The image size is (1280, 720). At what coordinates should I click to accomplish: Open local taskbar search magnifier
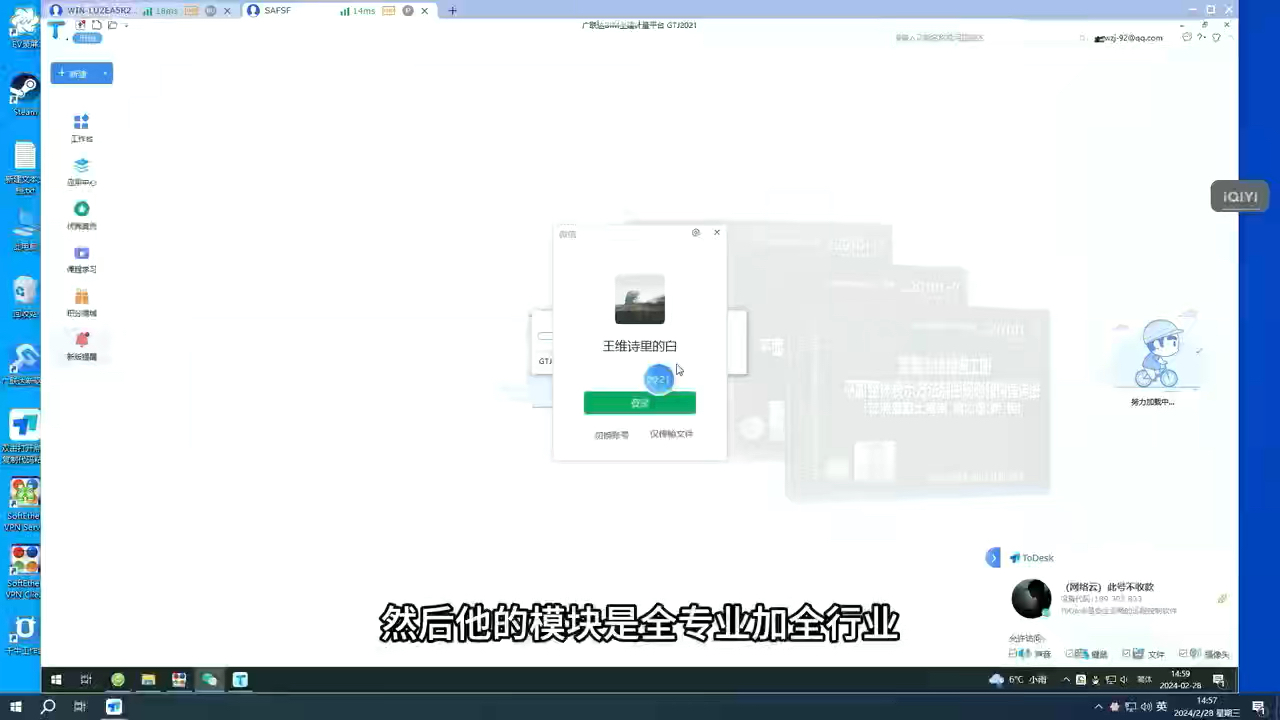pyautogui.click(x=48, y=707)
